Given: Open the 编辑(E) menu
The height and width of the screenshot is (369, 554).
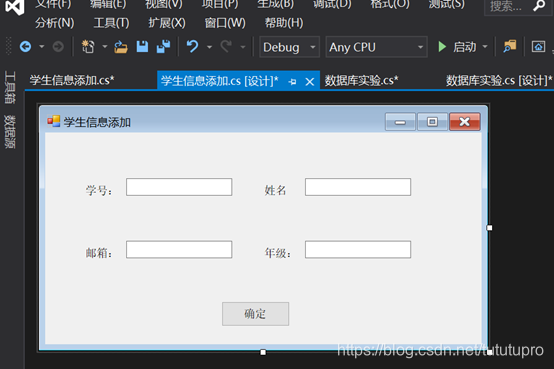Looking at the screenshot, I should click(108, 4).
